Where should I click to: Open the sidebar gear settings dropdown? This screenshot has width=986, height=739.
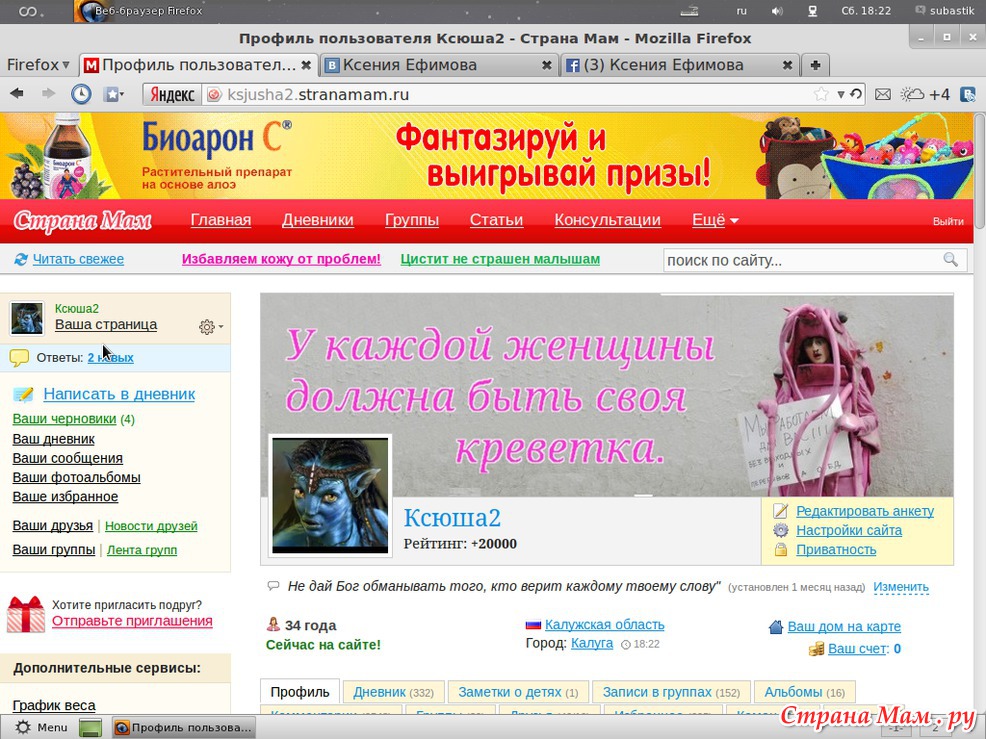click(211, 326)
